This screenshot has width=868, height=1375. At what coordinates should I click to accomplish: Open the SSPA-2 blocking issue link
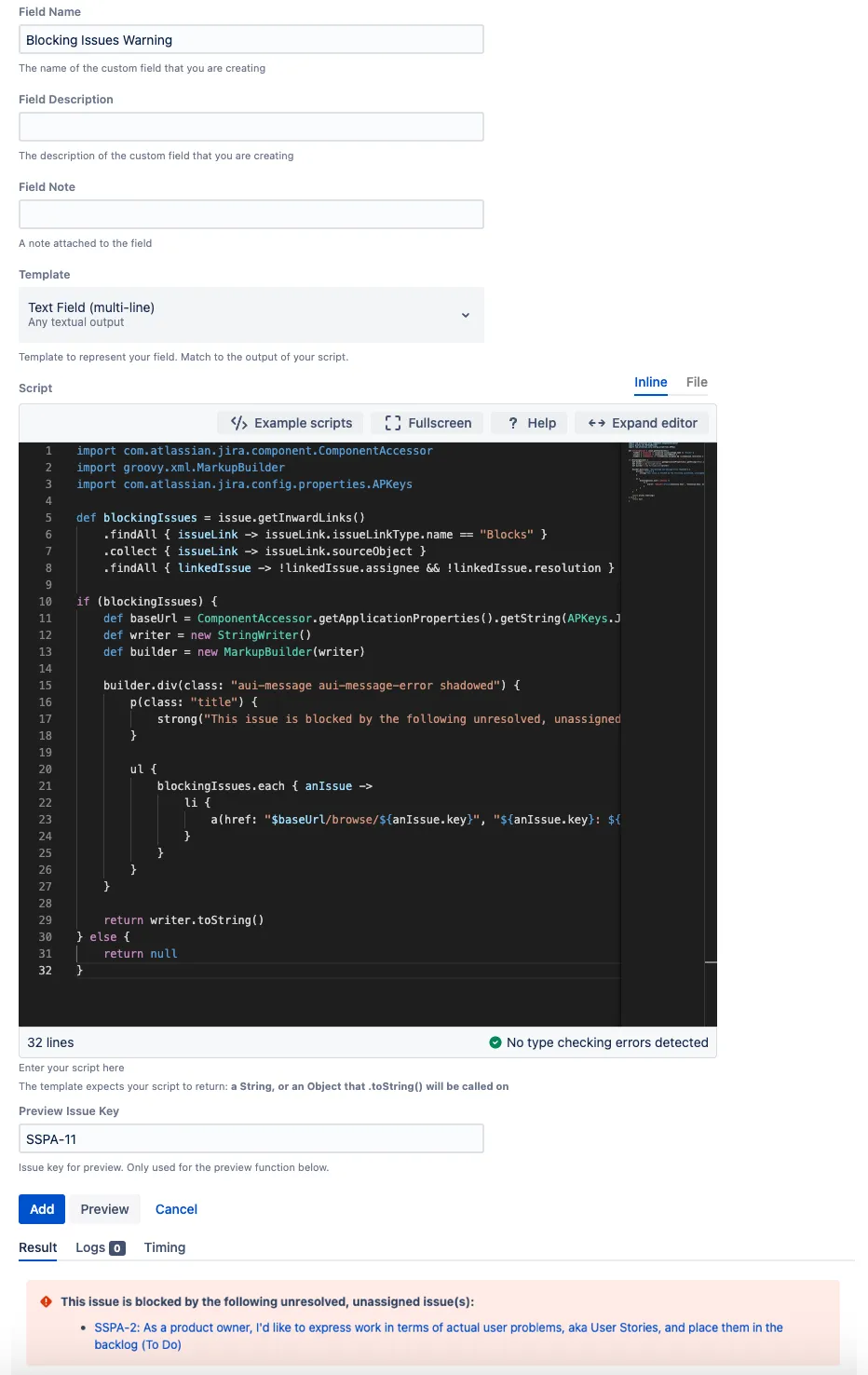tap(438, 1336)
